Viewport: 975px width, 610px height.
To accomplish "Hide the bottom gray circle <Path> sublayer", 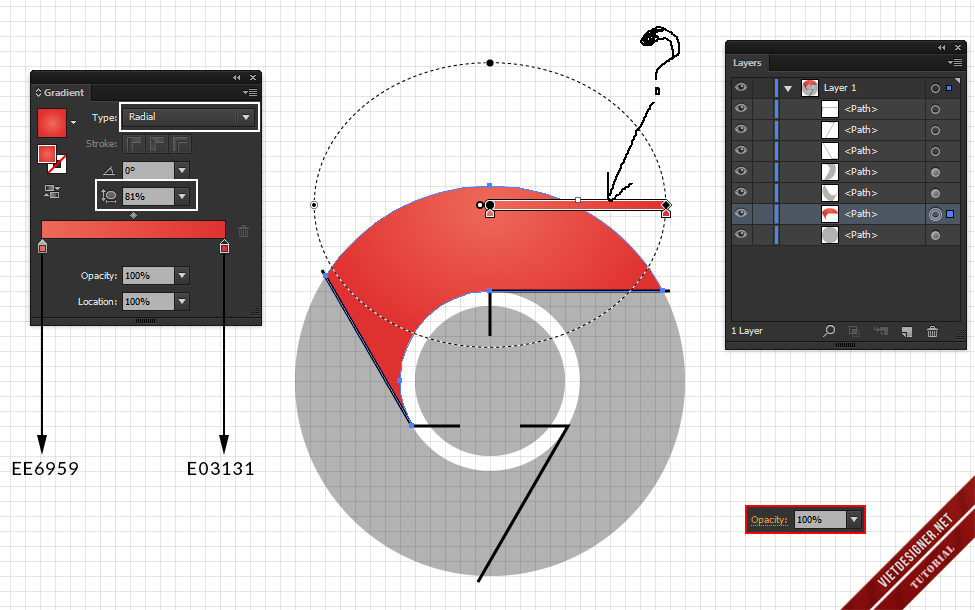I will click(741, 234).
